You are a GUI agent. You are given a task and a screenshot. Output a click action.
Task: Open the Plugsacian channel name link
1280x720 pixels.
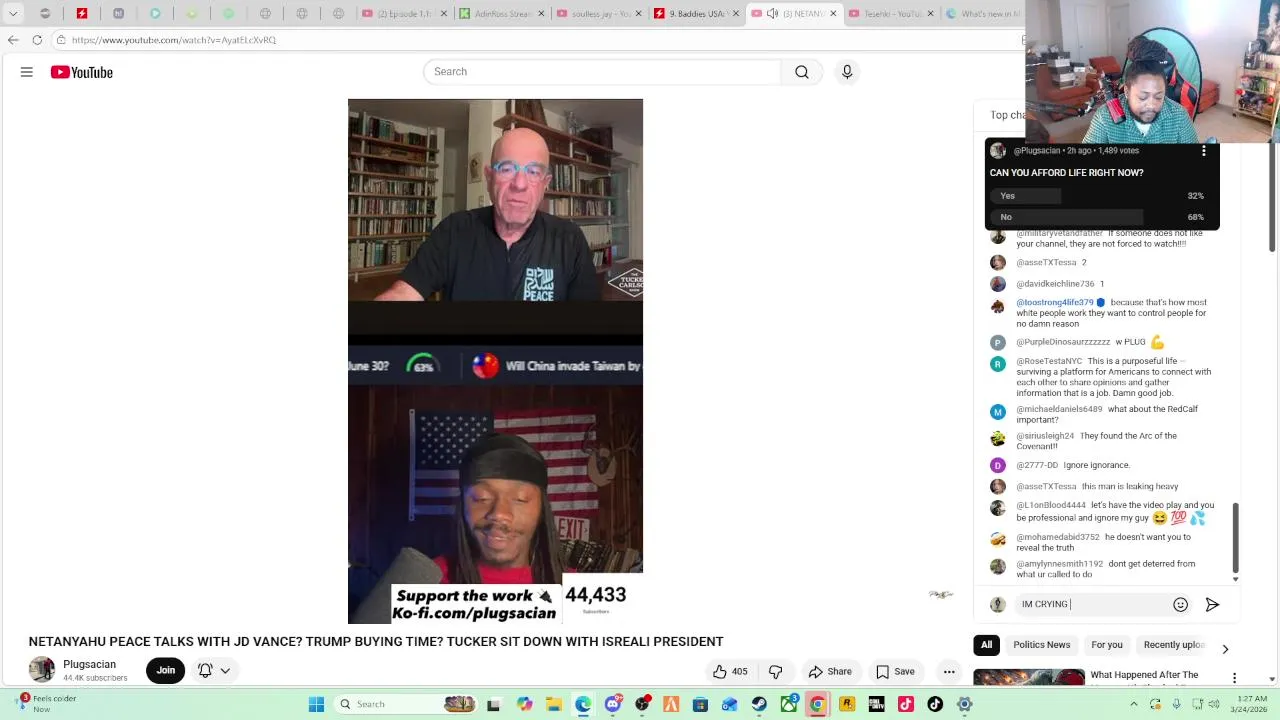(x=89, y=664)
